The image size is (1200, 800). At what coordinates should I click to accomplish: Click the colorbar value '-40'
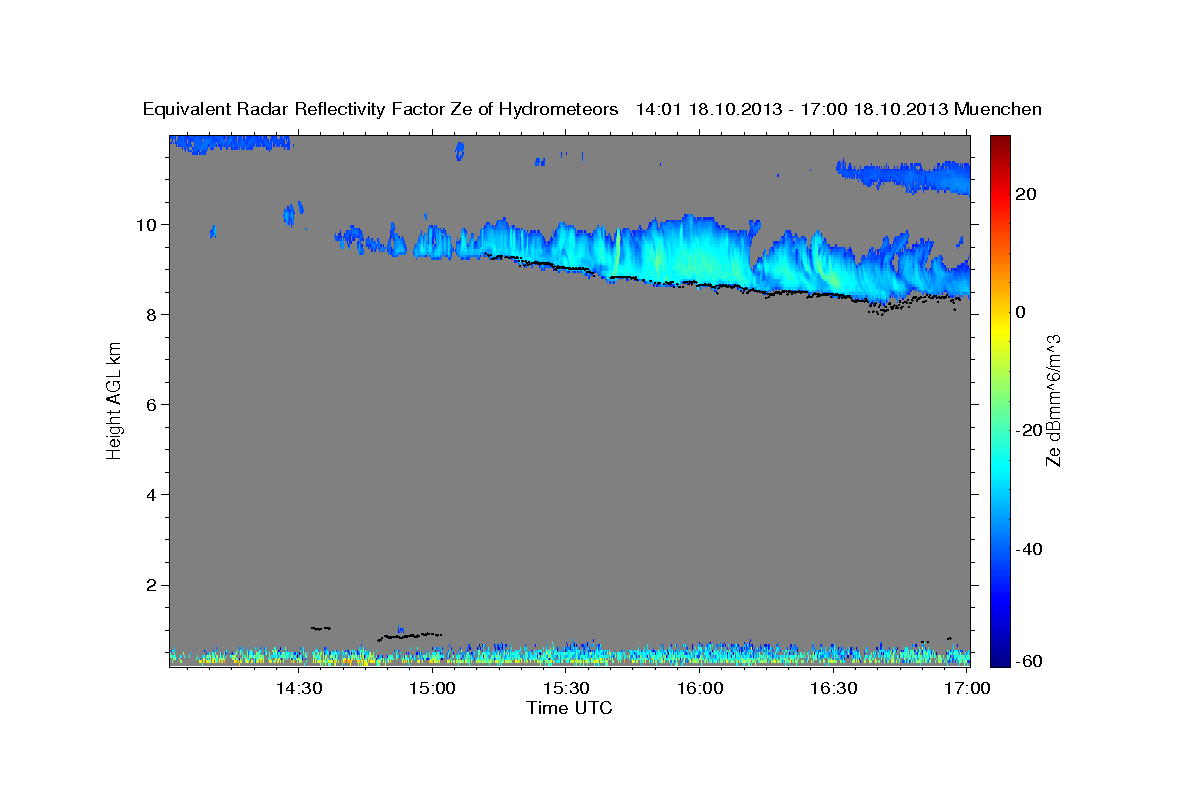[x=1028, y=548]
